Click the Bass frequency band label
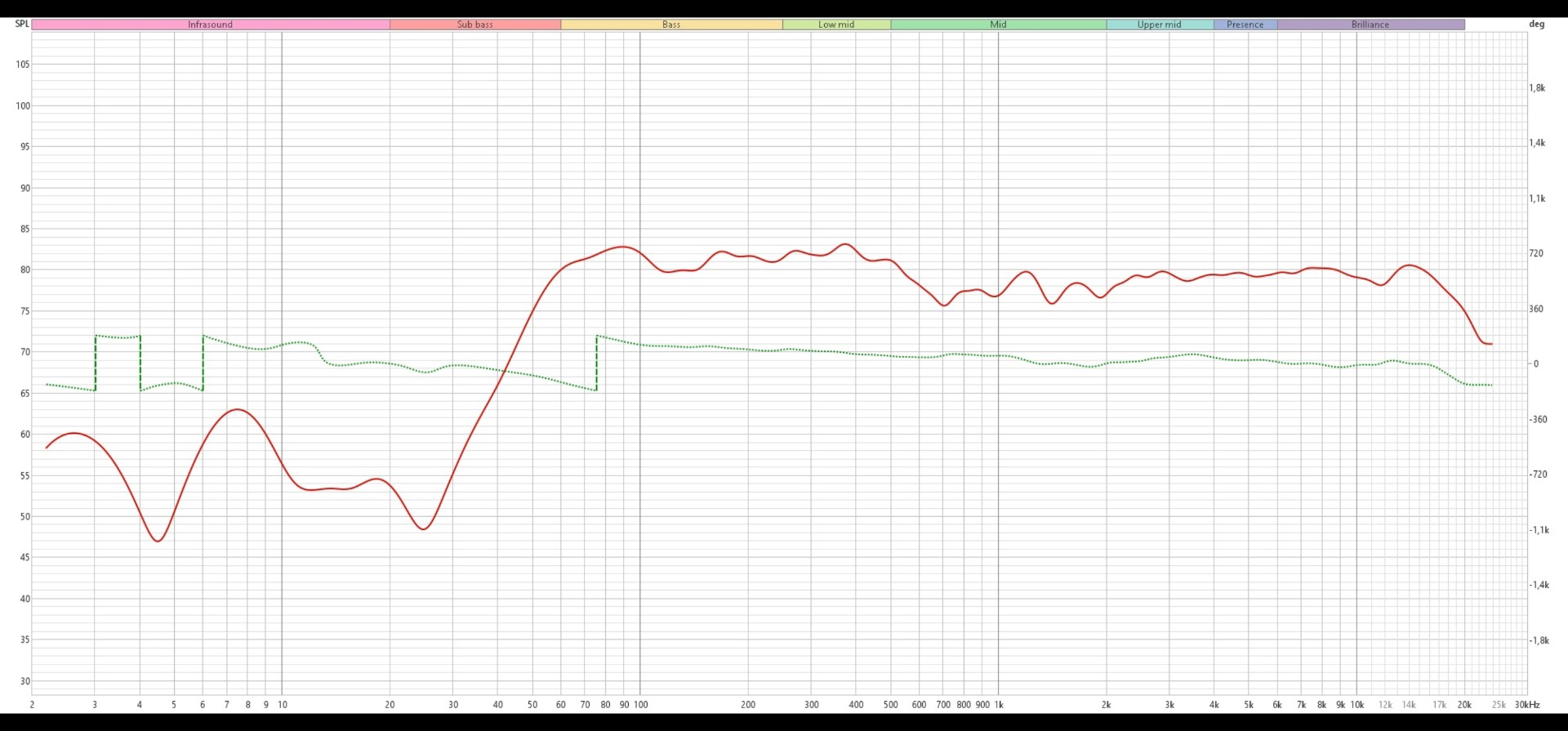The height and width of the screenshot is (731, 1568). 671,25
